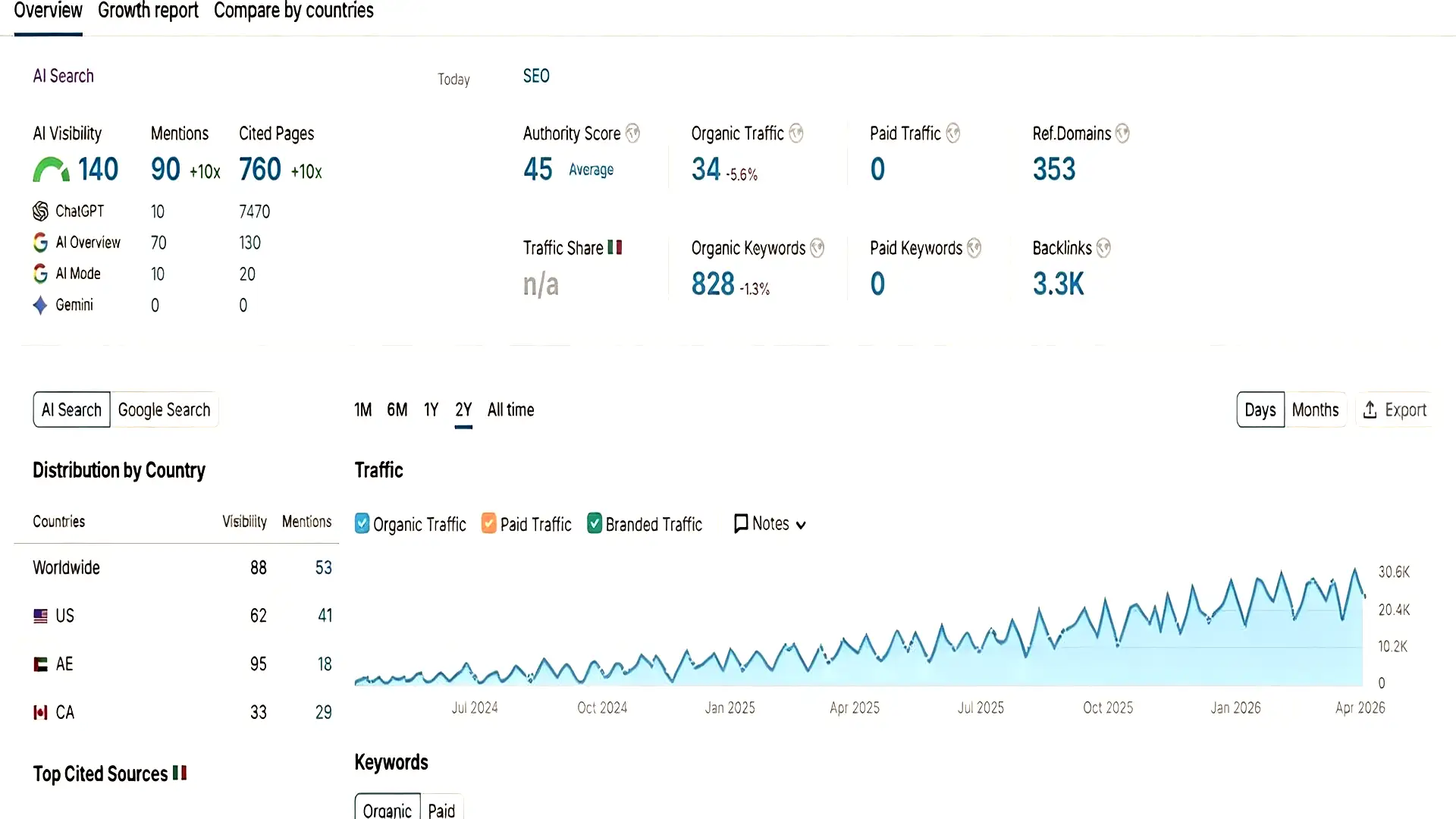
Task: Switch chart granularity to Months
Action: coord(1315,409)
